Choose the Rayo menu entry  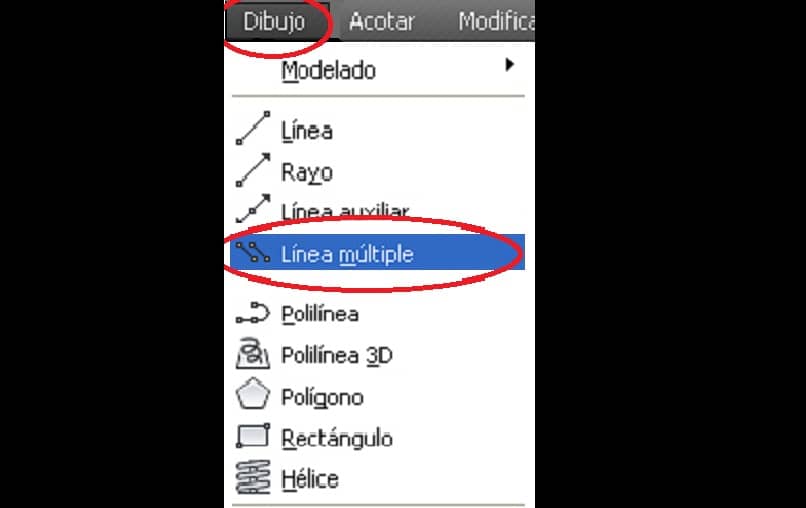coord(377,171)
